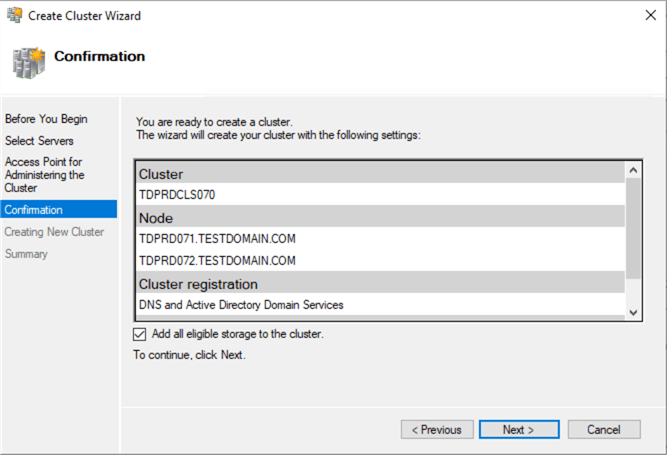Click the settings list vertical scrollbar thumb
The height and width of the screenshot is (455, 667).
[x=632, y=230]
